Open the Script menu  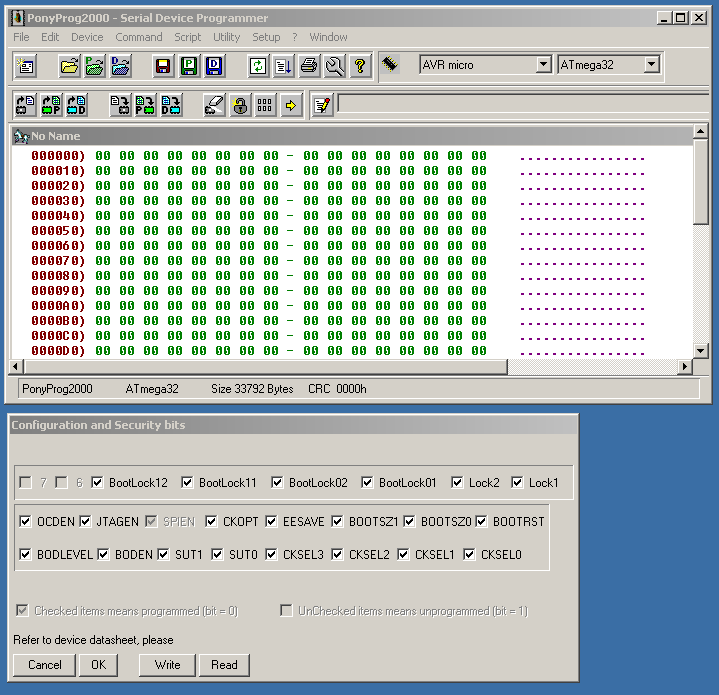pos(188,37)
